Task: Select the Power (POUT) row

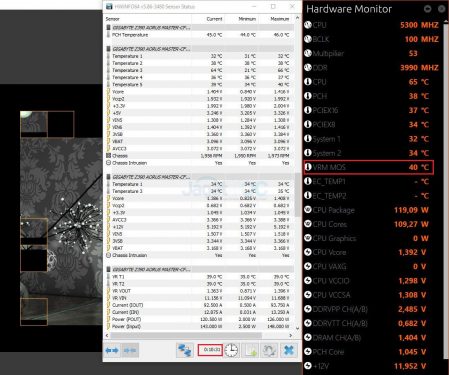Action: pyautogui.click(x=199, y=319)
